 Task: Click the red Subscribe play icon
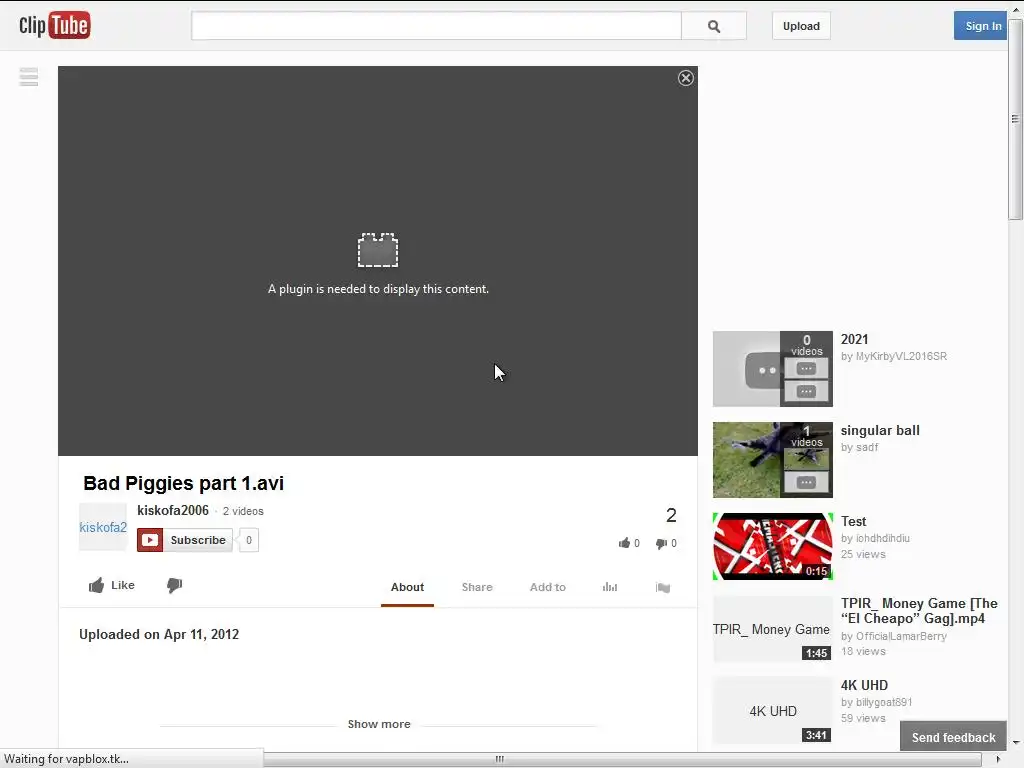pos(150,540)
